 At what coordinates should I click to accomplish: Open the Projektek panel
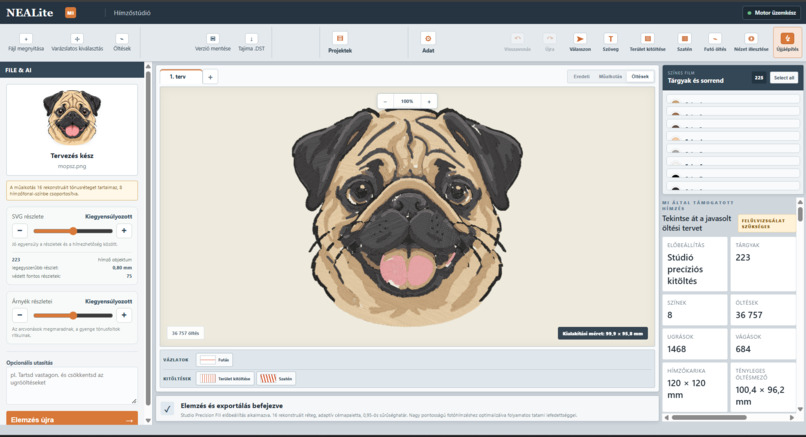(x=340, y=42)
